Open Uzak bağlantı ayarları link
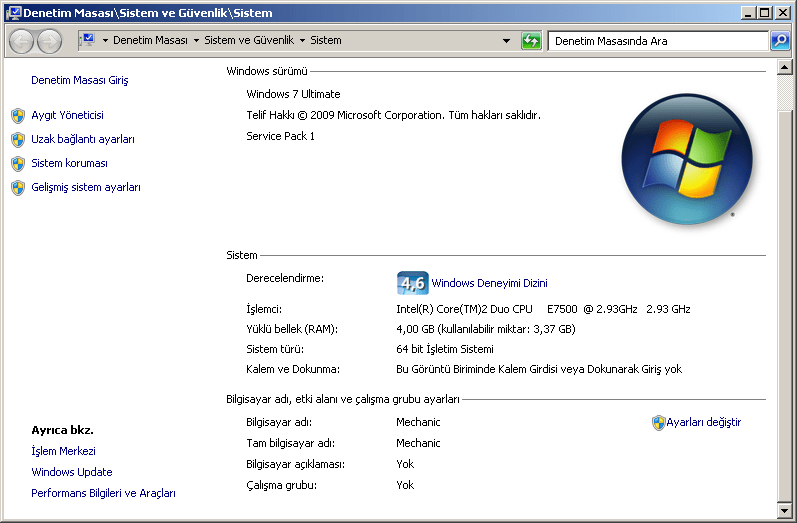The height and width of the screenshot is (523, 797). pyautogui.click(x=83, y=139)
